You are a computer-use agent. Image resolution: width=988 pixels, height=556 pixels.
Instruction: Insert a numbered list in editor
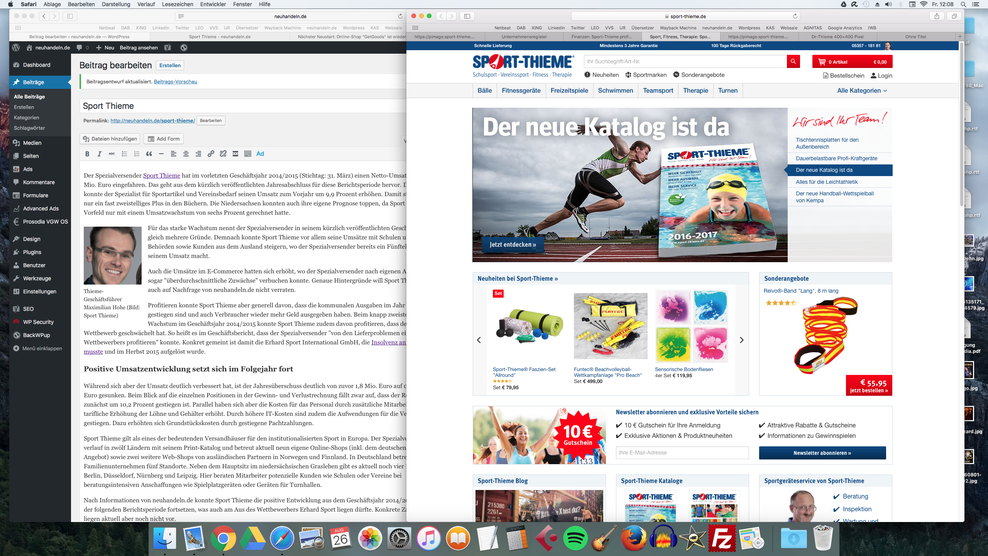137,154
